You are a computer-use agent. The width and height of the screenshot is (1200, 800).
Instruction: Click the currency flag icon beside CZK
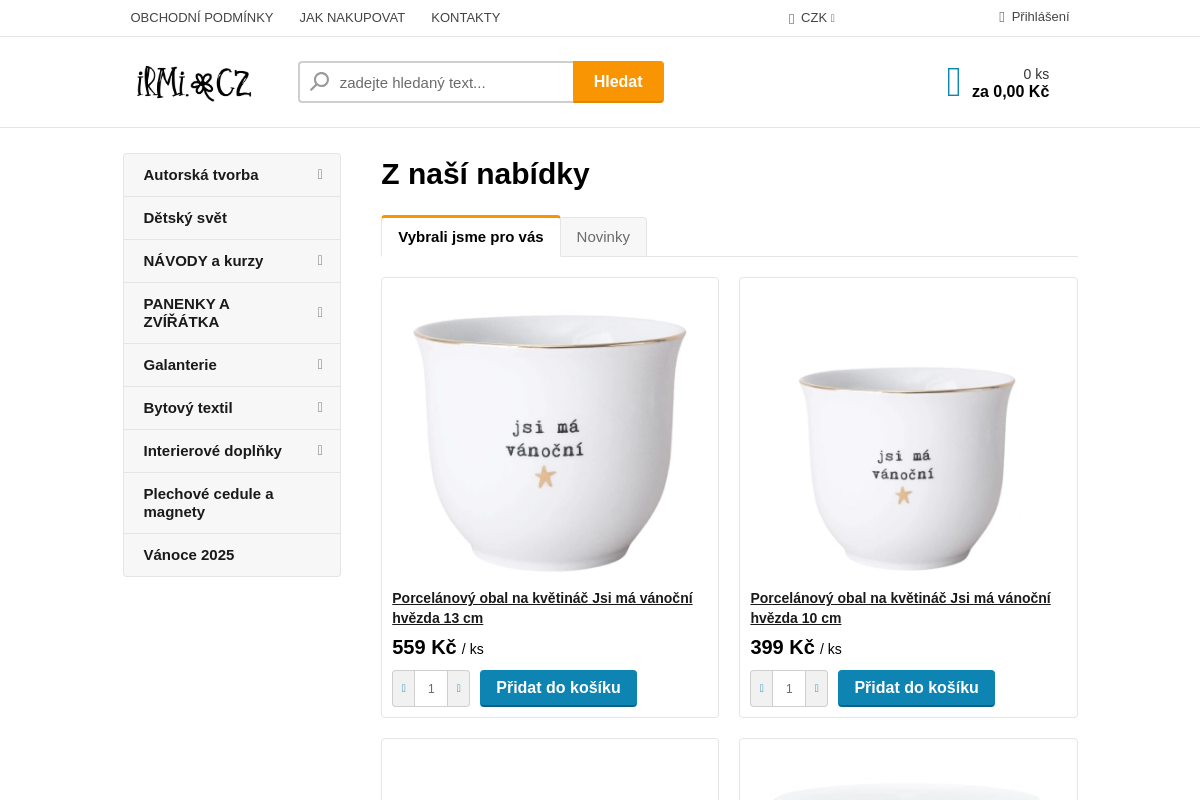791,17
